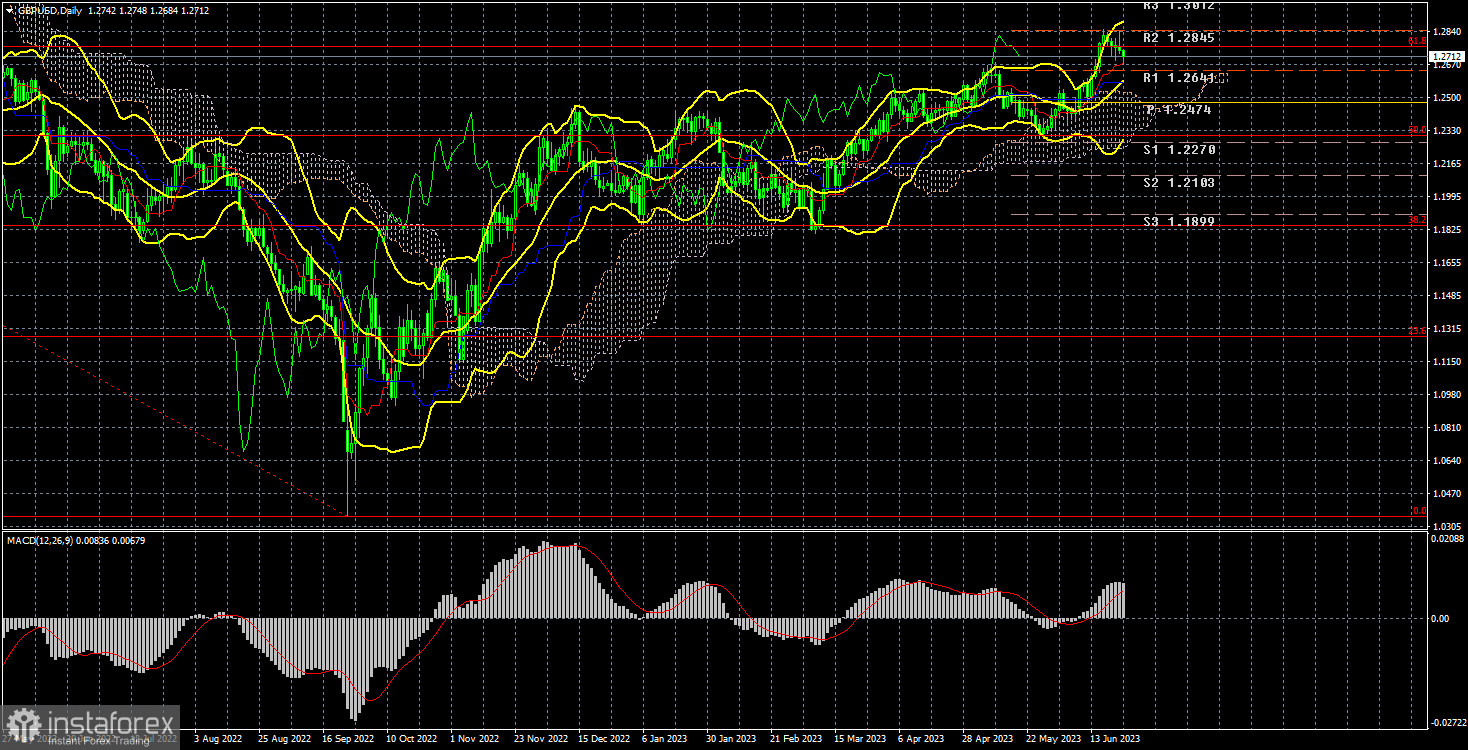Viewport: 1468px width, 750px height.
Task: Click the 50.0 Fibonacci level label
Action: [1417, 129]
